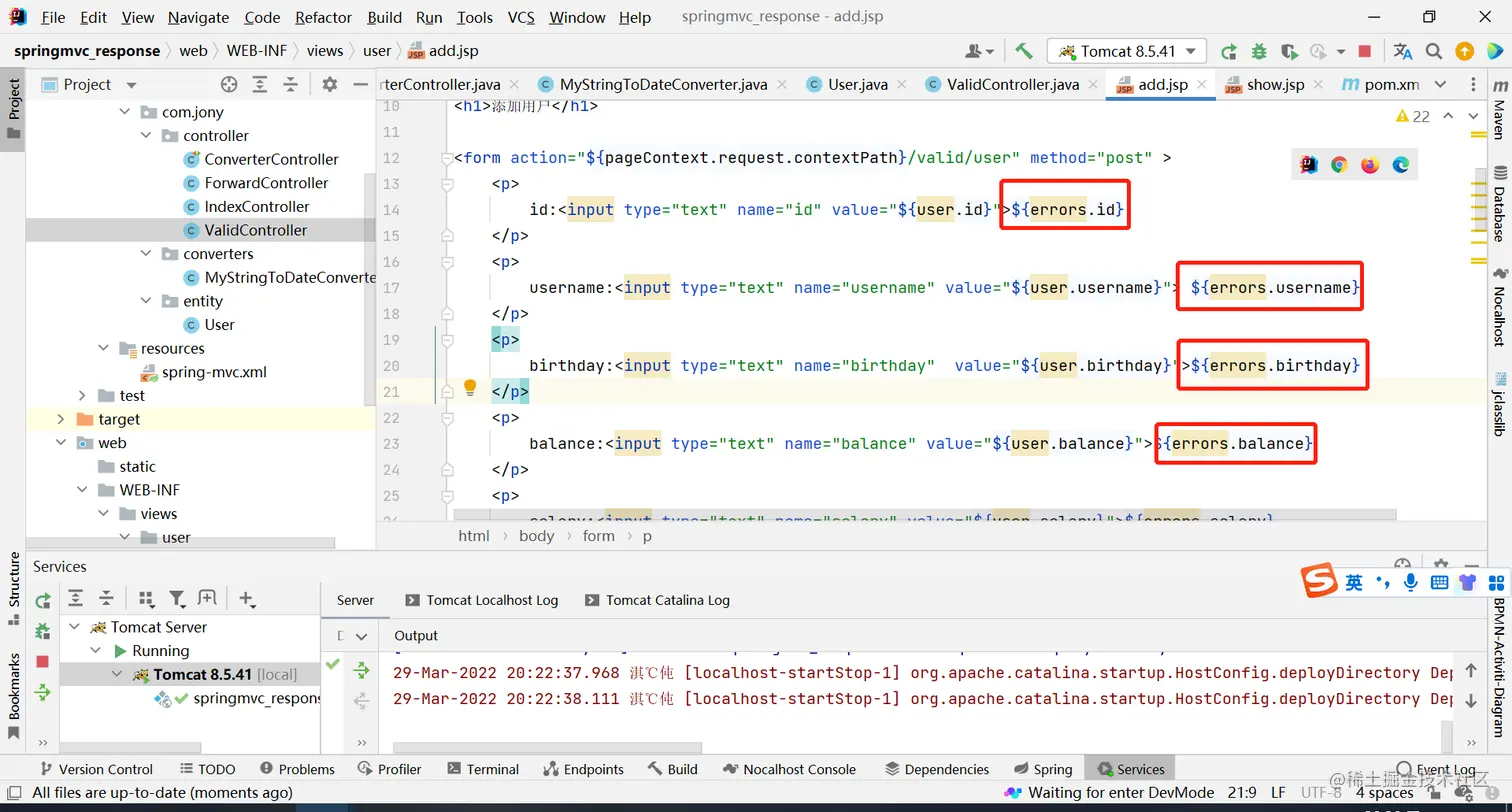Open the Services filter funnel
1512x812 pixels.
178,598
